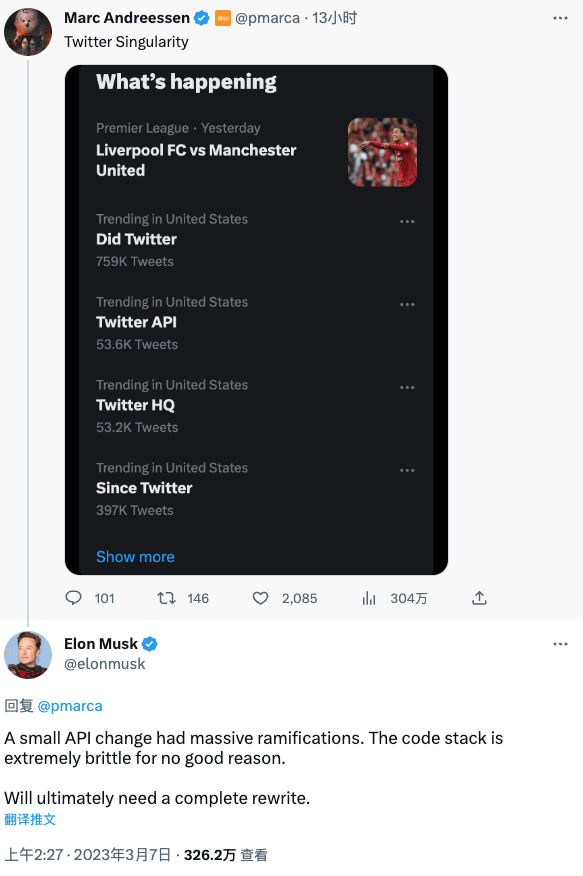
Task: Open more options for Marc Andreessen's tweet
Action: click(560, 18)
